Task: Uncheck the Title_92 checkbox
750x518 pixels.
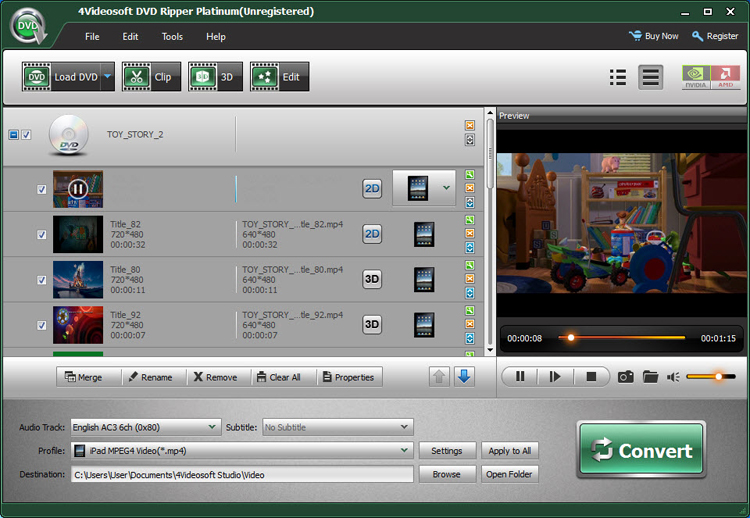Action: pyautogui.click(x=42, y=325)
